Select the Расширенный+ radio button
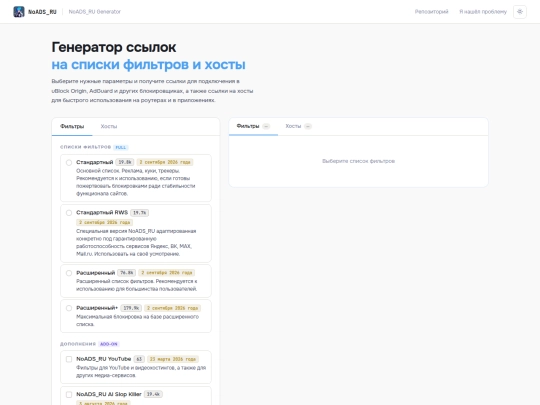 pos(69,308)
